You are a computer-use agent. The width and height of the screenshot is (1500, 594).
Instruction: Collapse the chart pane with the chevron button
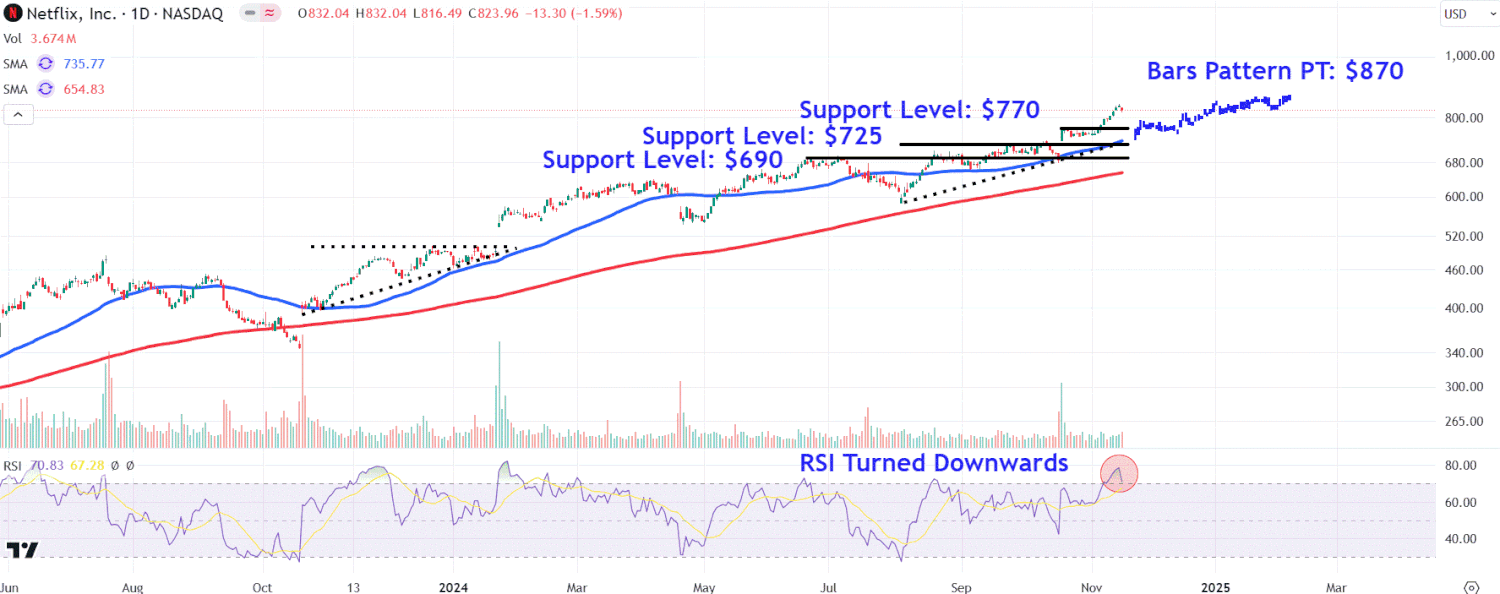click(18, 114)
